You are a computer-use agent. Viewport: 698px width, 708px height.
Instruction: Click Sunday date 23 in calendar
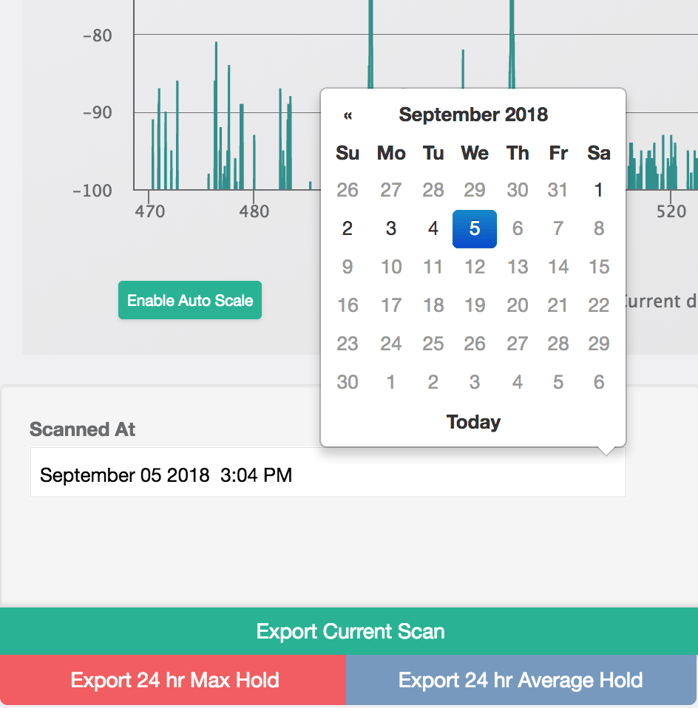pos(347,344)
